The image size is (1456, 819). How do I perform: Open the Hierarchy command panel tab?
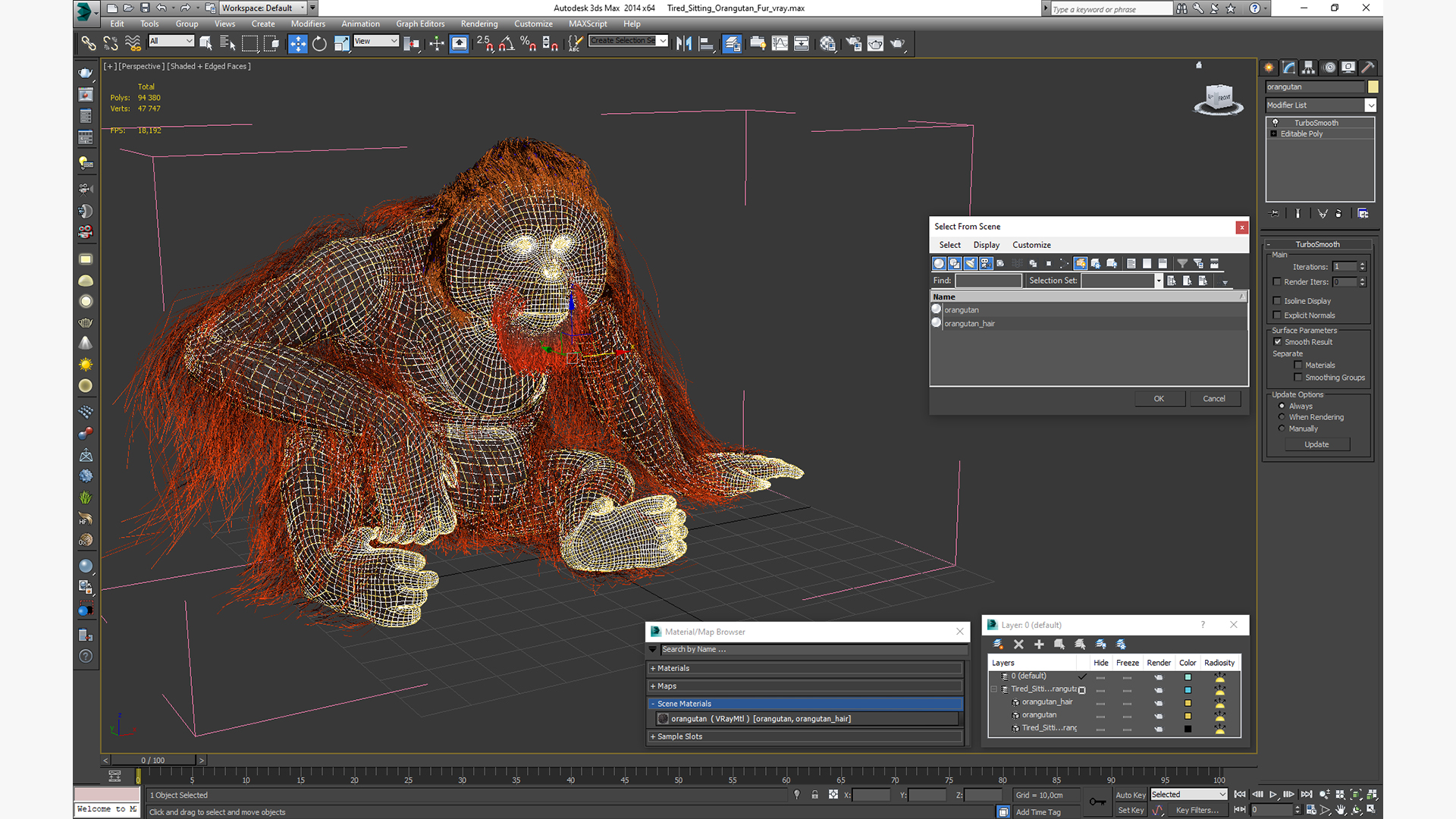coord(1309,67)
